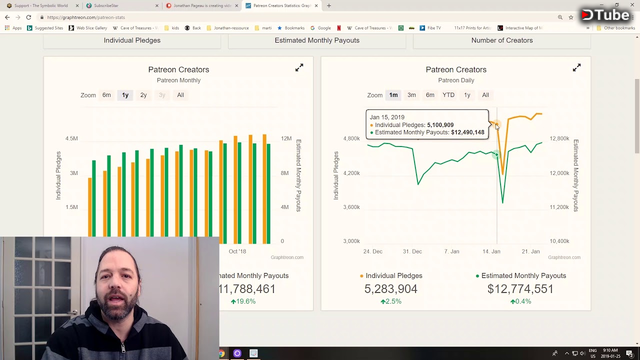Open Suggested Sites bookmark
The height and width of the screenshot is (360, 640).
pyautogui.click(x=45, y=28)
